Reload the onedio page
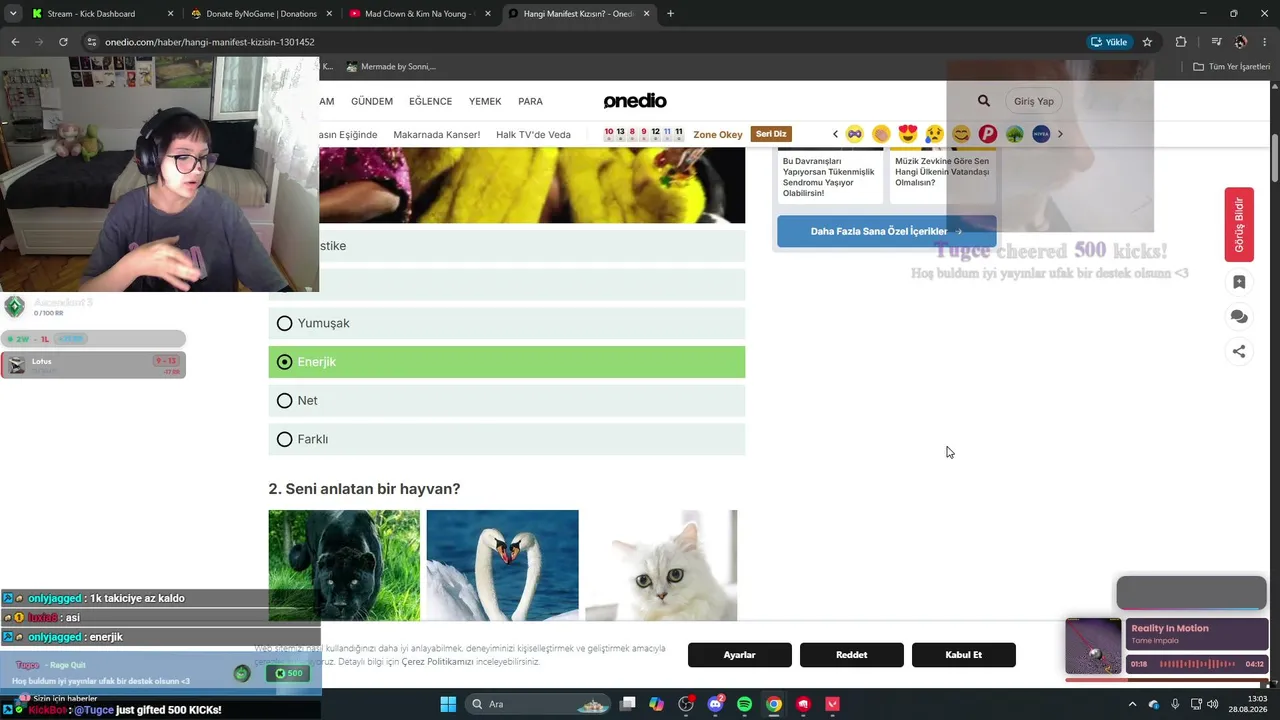 coord(63,42)
